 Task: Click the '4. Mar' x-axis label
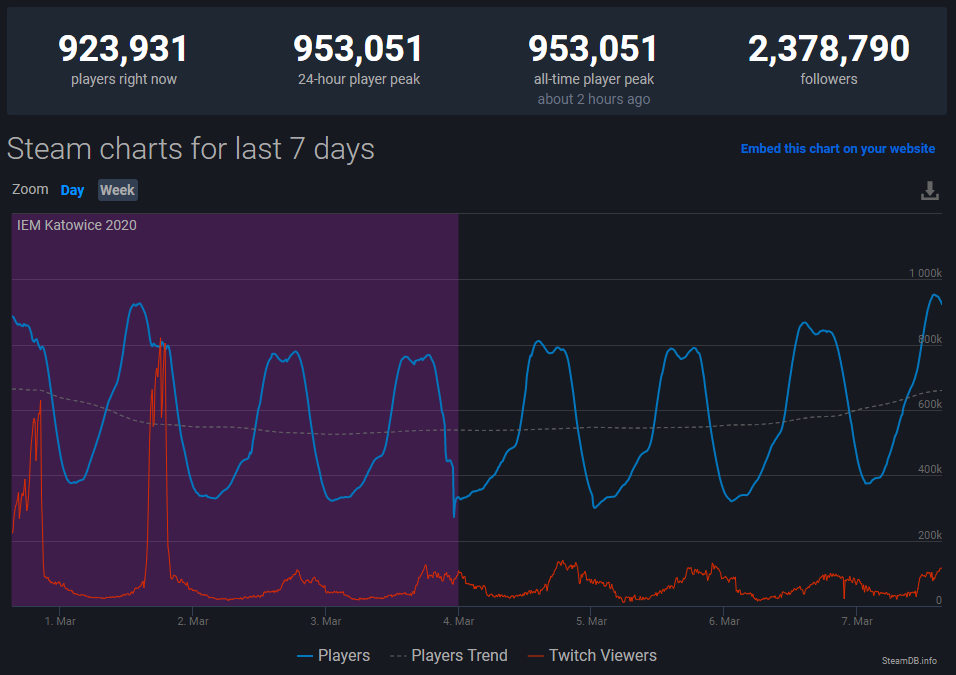coord(458,621)
